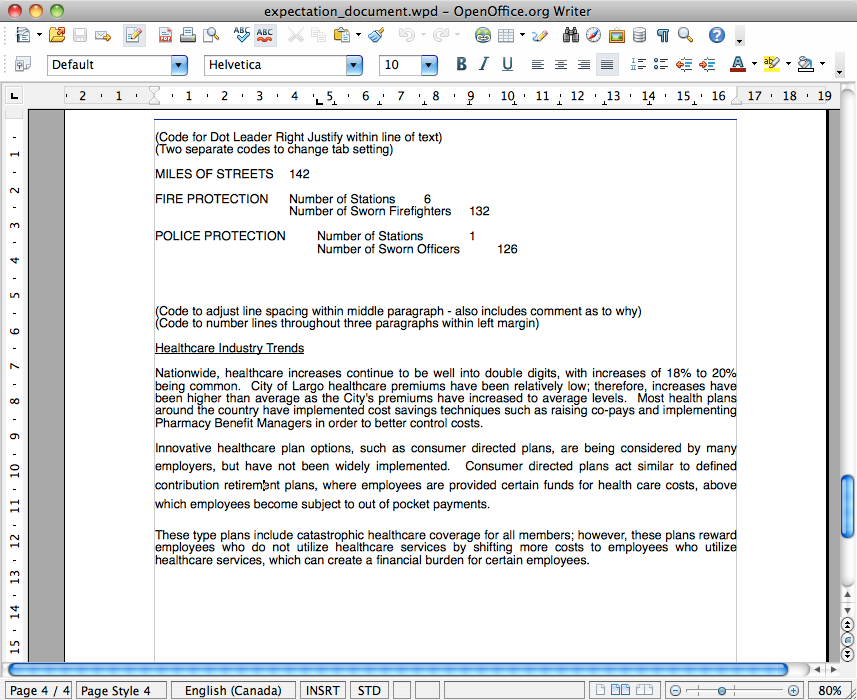Expand the Helvetica font name dropdown
857x700 pixels.
354,65
